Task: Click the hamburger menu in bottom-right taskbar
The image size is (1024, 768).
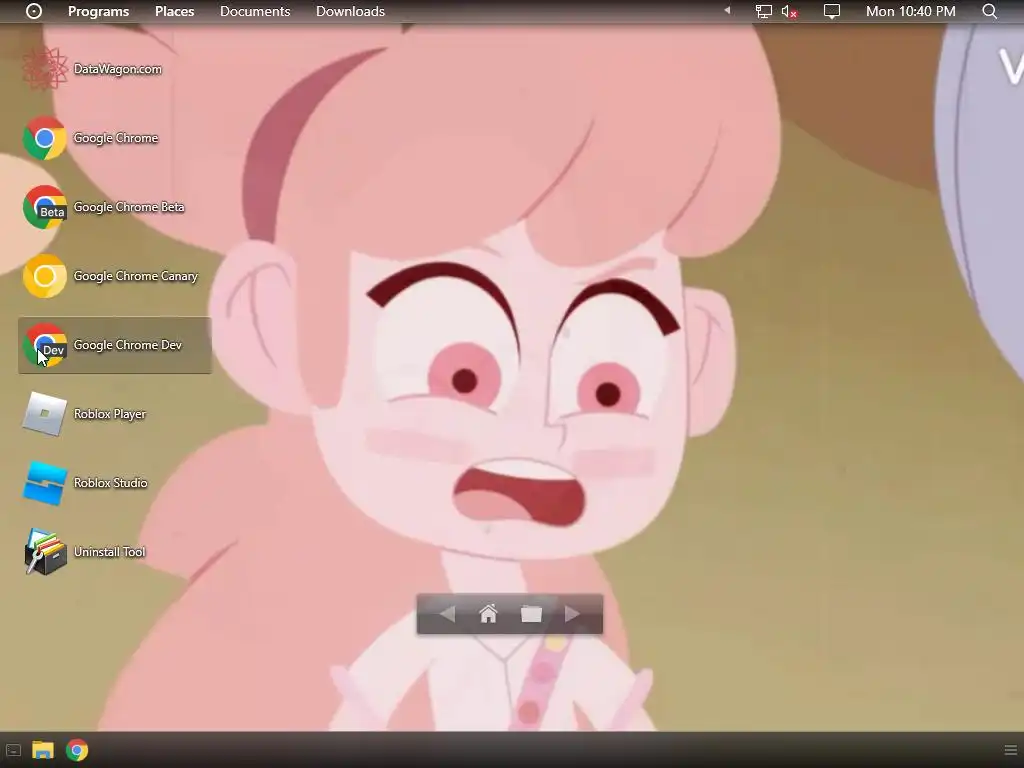Action: pyautogui.click(x=1010, y=750)
